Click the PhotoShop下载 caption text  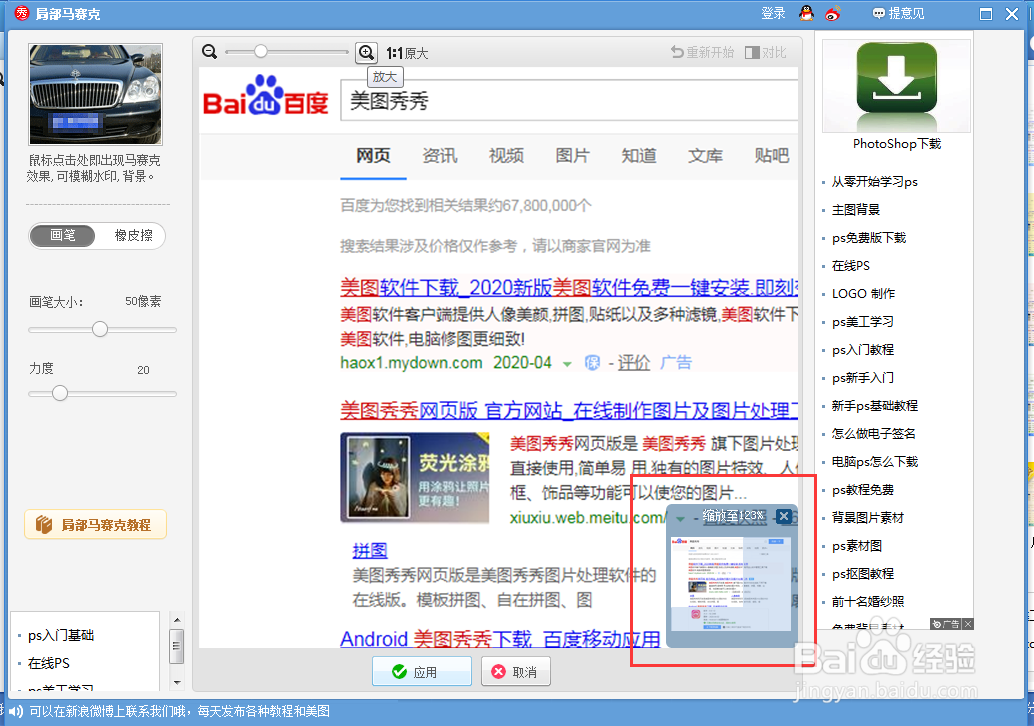(896, 144)
